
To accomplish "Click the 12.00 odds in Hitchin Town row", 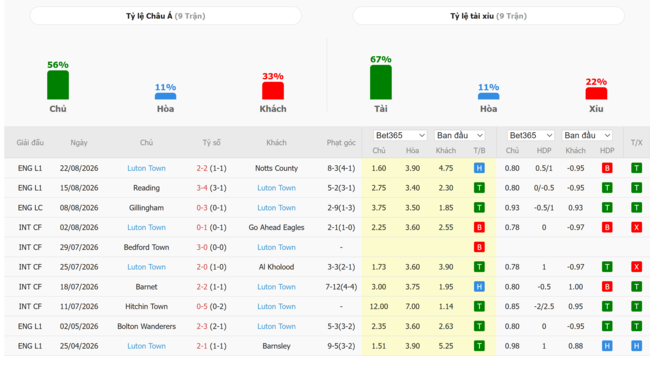I will [379, 307].
